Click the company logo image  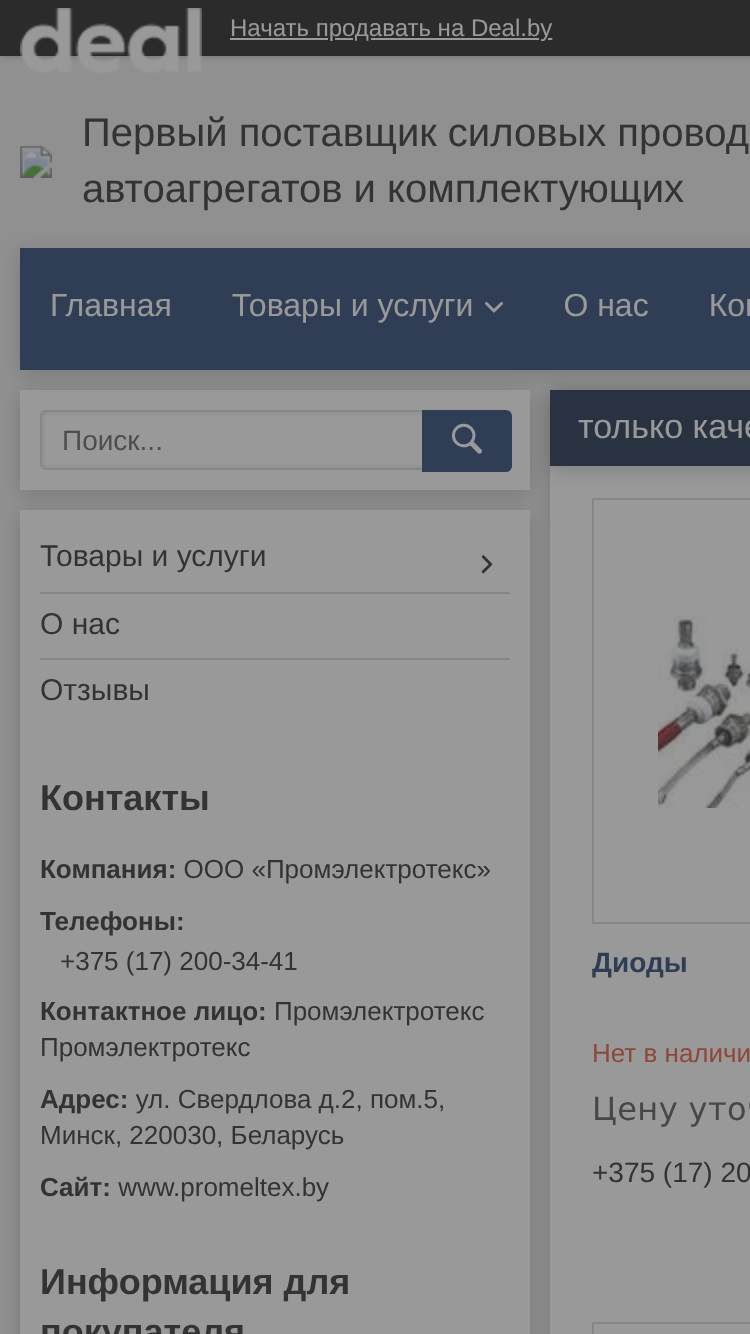(x=36, y=162)
